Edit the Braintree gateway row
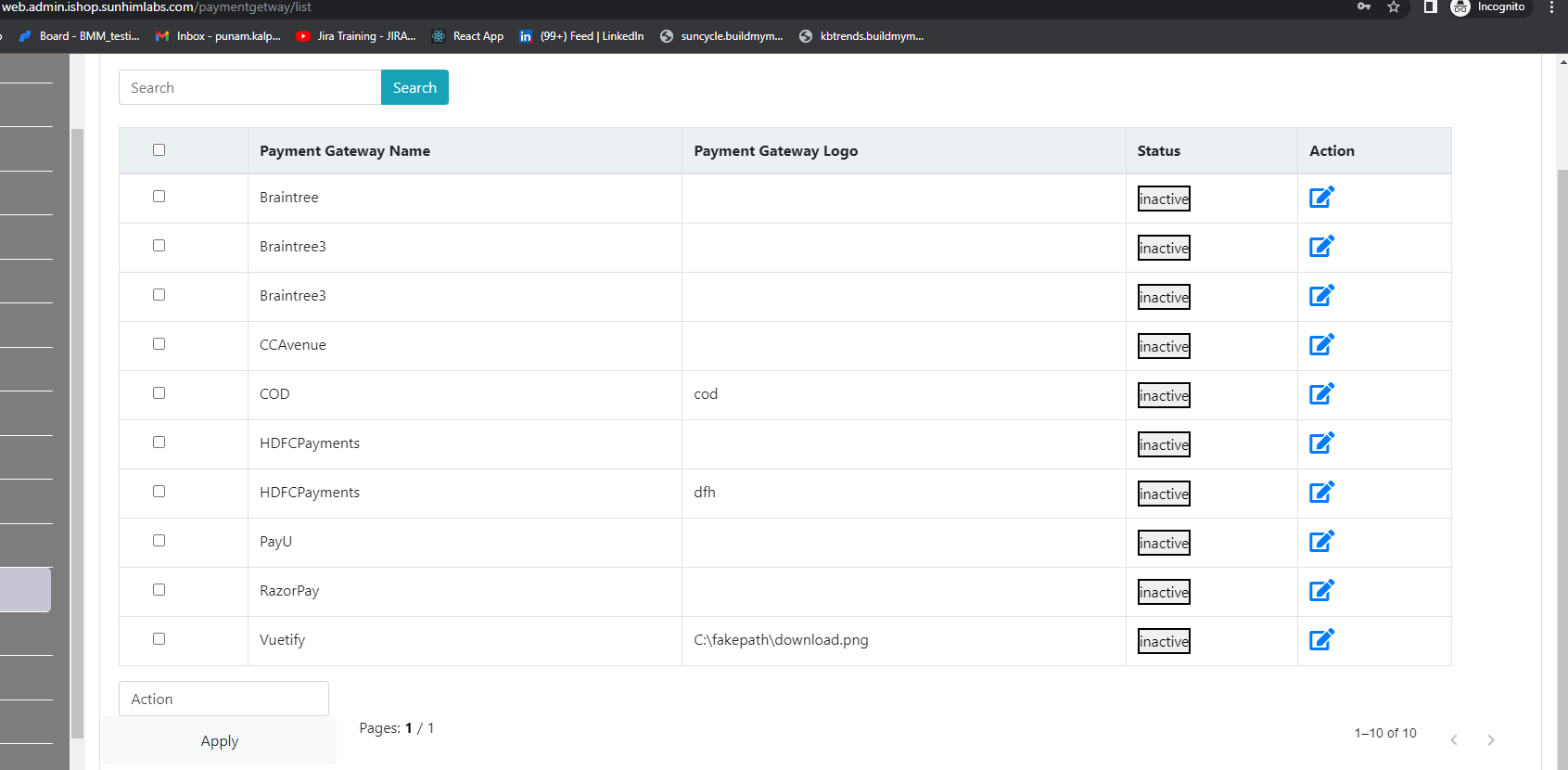The width and height of the screenshot is (1568, 770). pyautogui.click(x=1321, y=198)
